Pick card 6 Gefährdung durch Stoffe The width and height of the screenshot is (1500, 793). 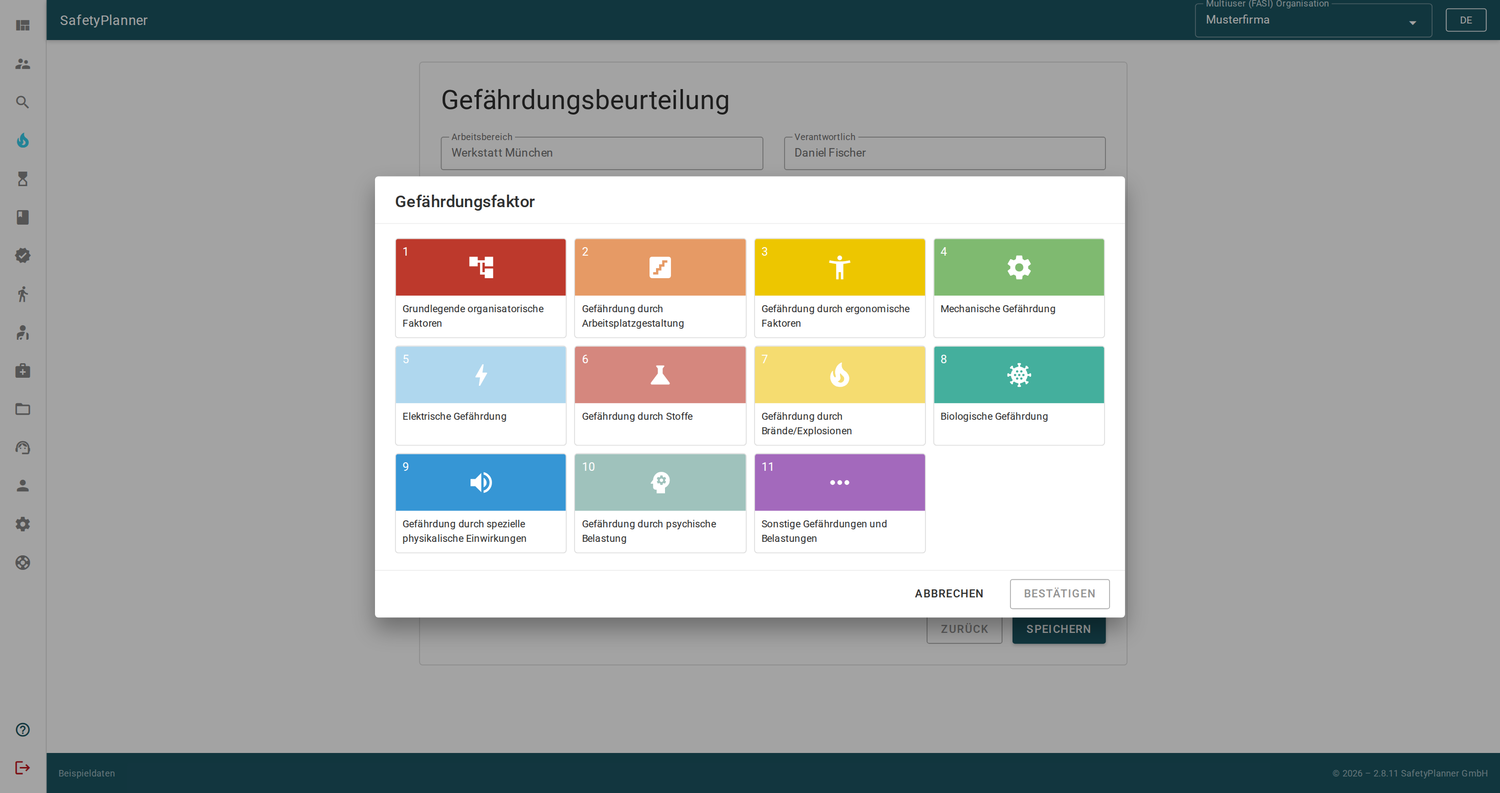(x=660, y=396)
